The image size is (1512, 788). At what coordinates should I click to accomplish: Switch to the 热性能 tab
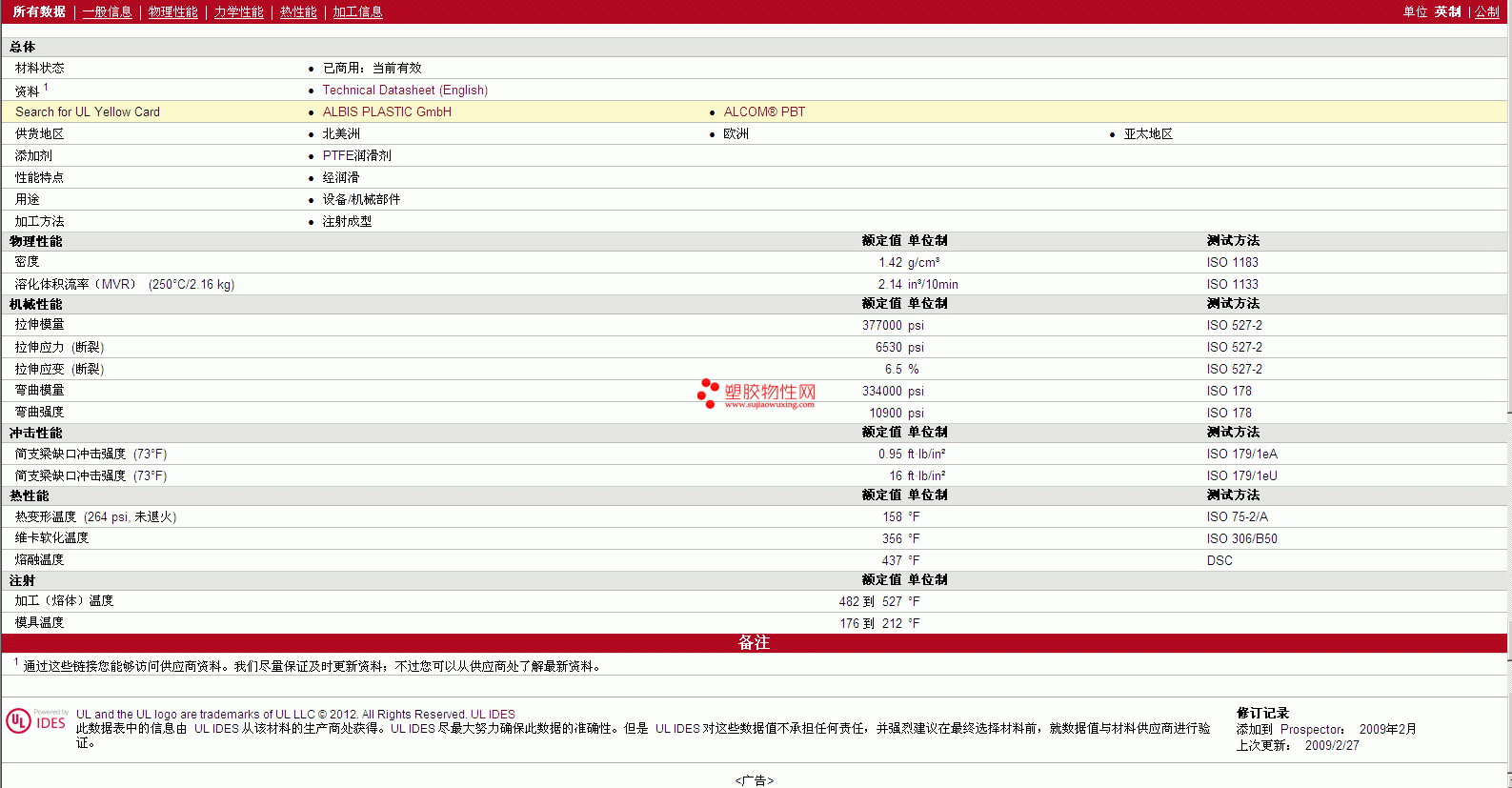[x=298, y=11]
